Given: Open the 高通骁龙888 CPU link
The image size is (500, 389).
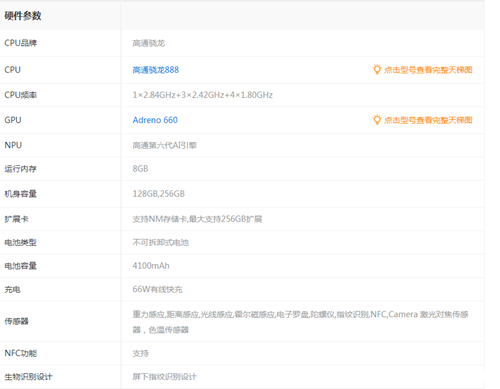Looking at the screenshot, I should [x=156, y=70].
